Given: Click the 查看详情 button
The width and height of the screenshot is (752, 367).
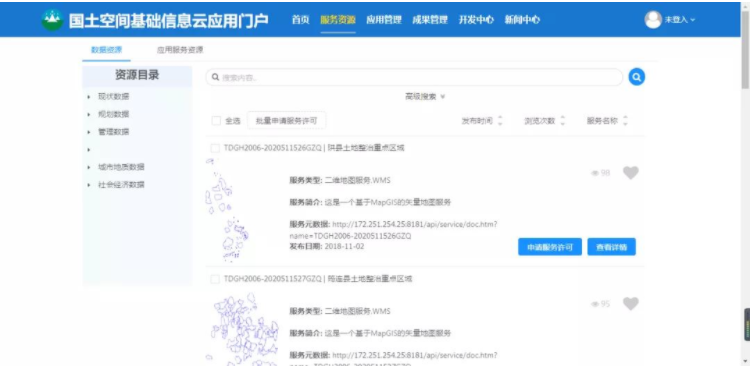Looking at the screenshot, I should [x=611, y=247].
